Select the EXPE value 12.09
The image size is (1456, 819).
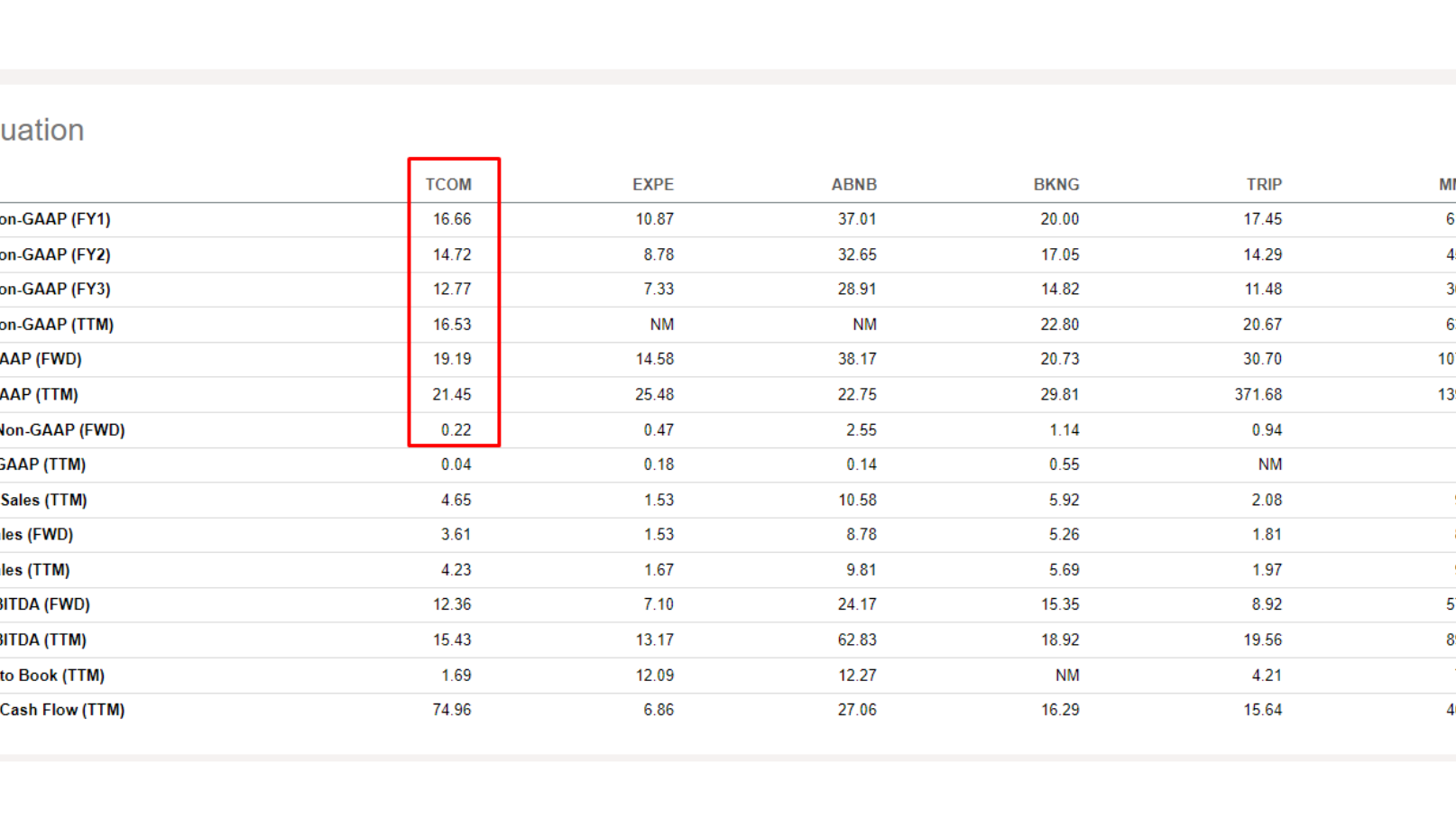coord(655,675)
